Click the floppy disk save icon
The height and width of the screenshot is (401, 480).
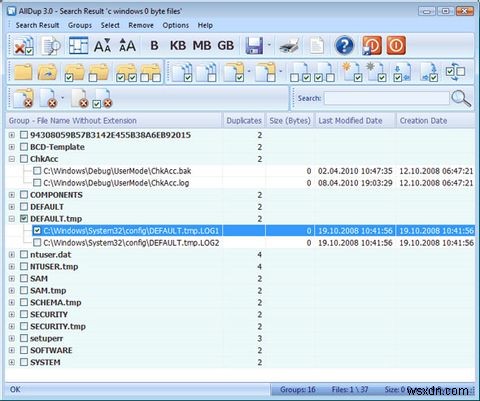254,45
